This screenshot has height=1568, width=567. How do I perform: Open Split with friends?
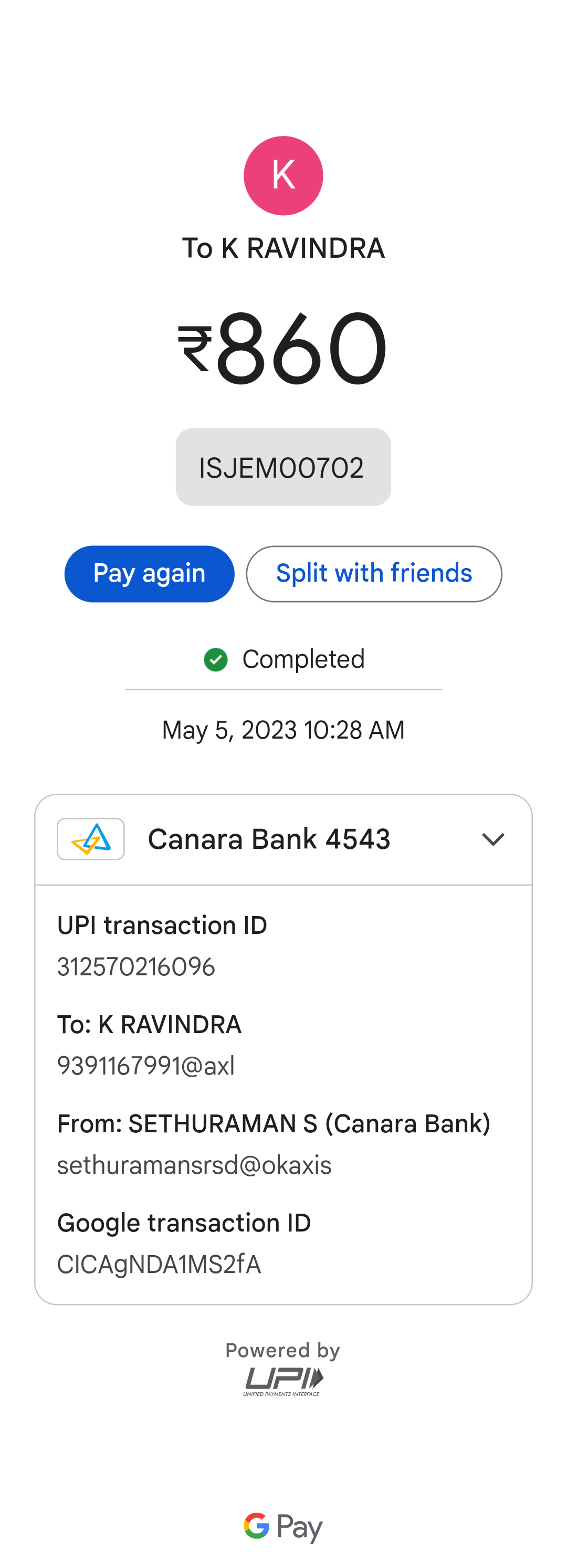coord(374,573)
